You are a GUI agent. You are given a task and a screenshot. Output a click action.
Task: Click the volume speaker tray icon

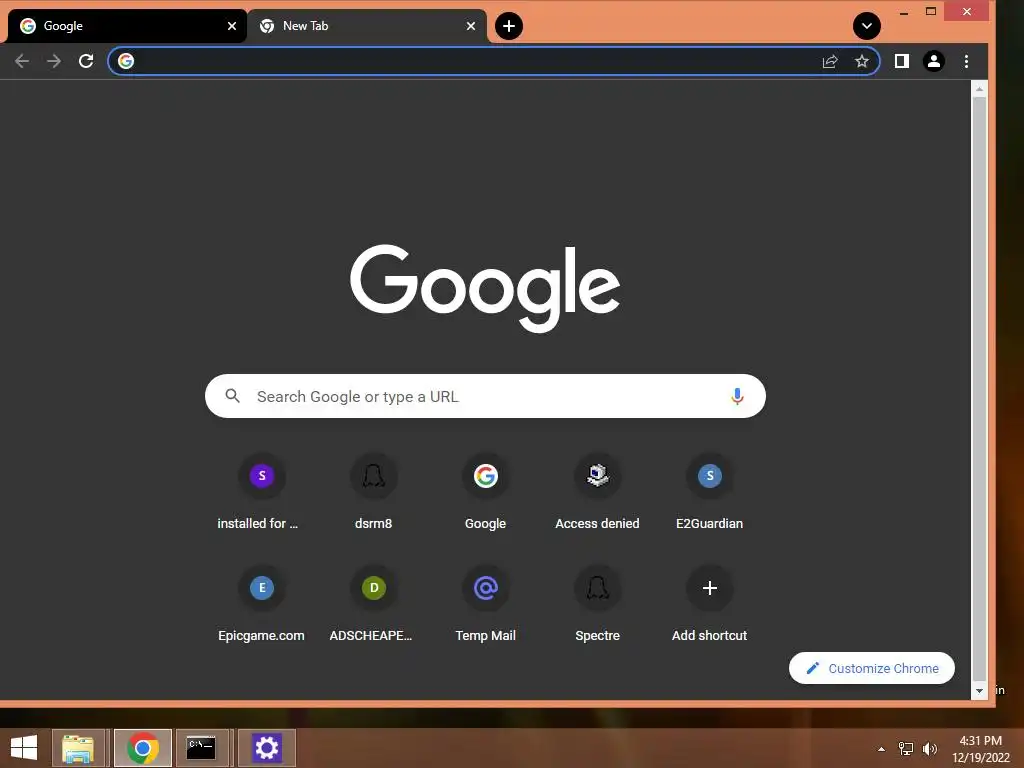point(930,749)
